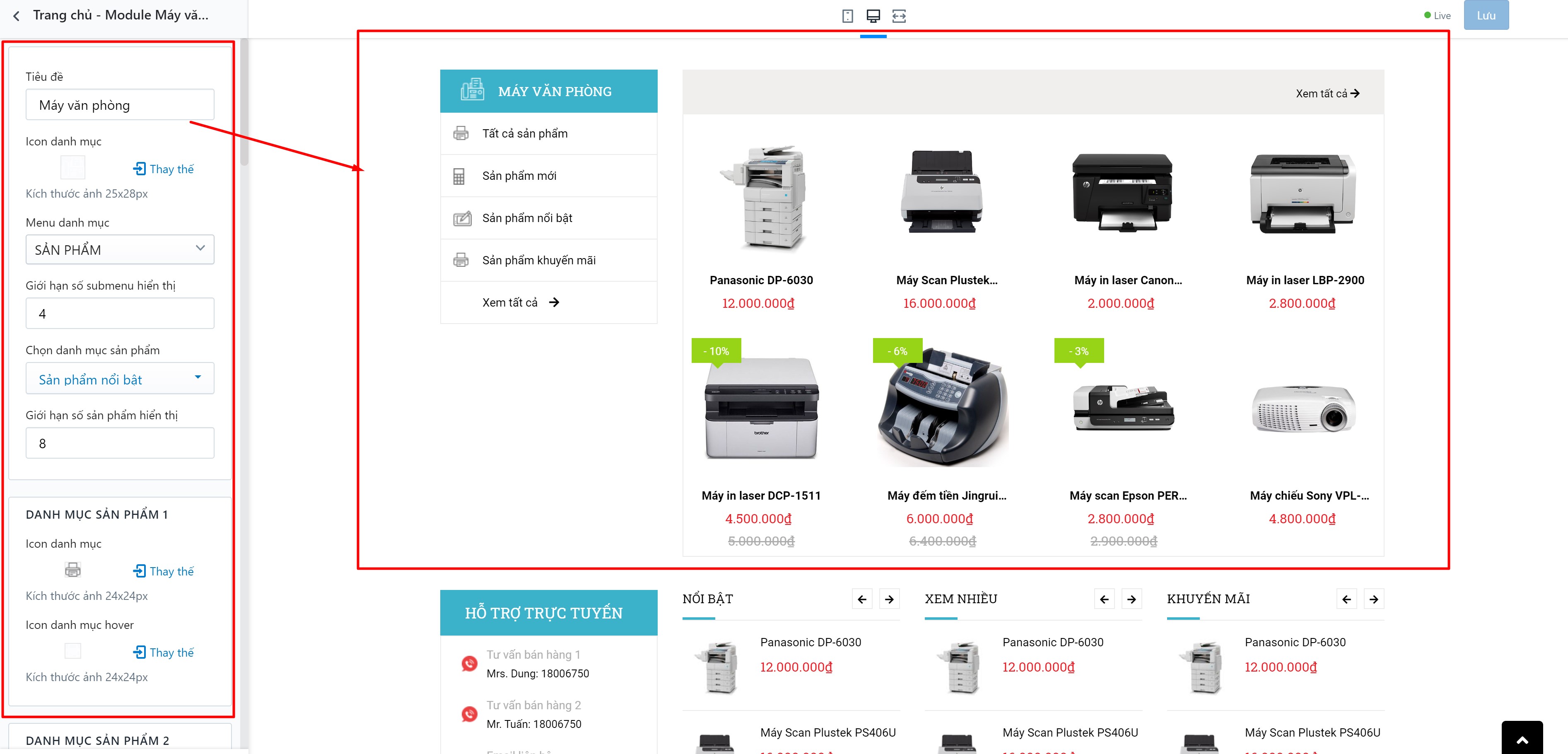Screen dimensions: 1568x754
Task: Click the Danh mục sản phẩm 2 section heading
Action: click(x=97, y=741)
